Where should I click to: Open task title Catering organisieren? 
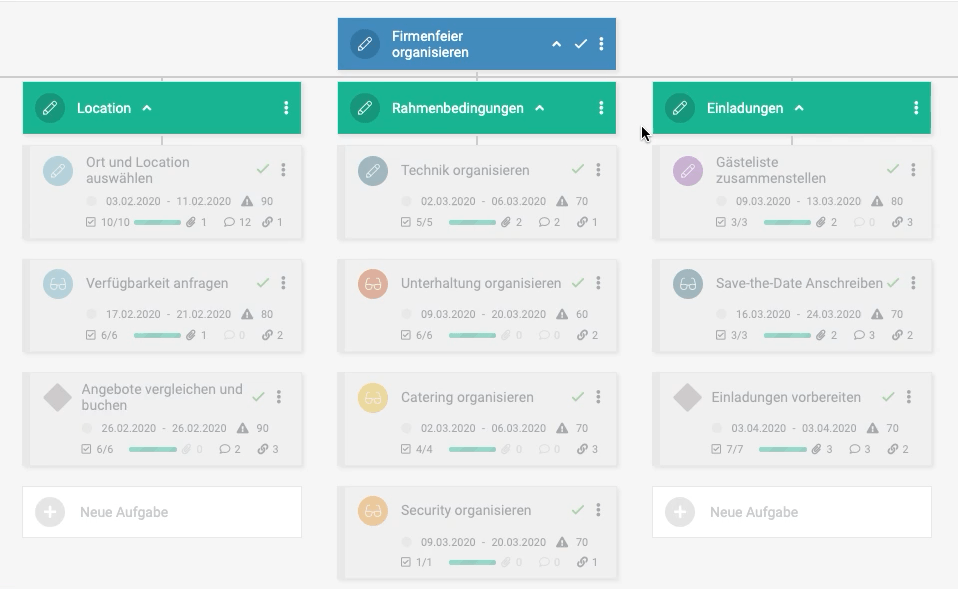click(467, 397)
